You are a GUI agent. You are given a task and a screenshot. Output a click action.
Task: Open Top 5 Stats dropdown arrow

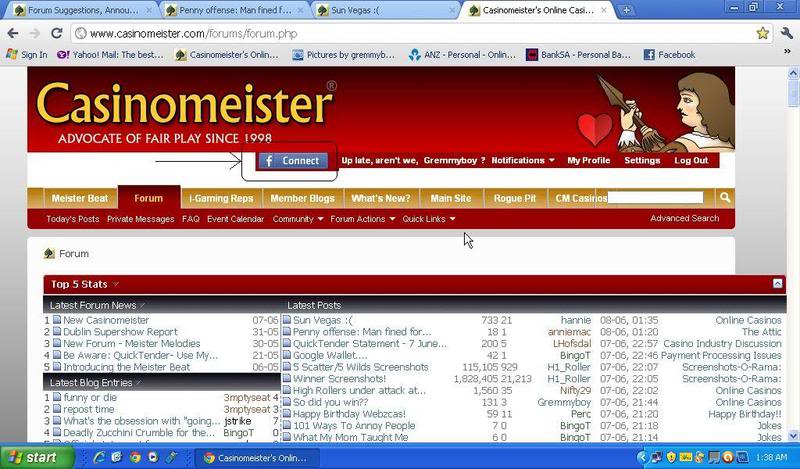[x=116, y=284]
